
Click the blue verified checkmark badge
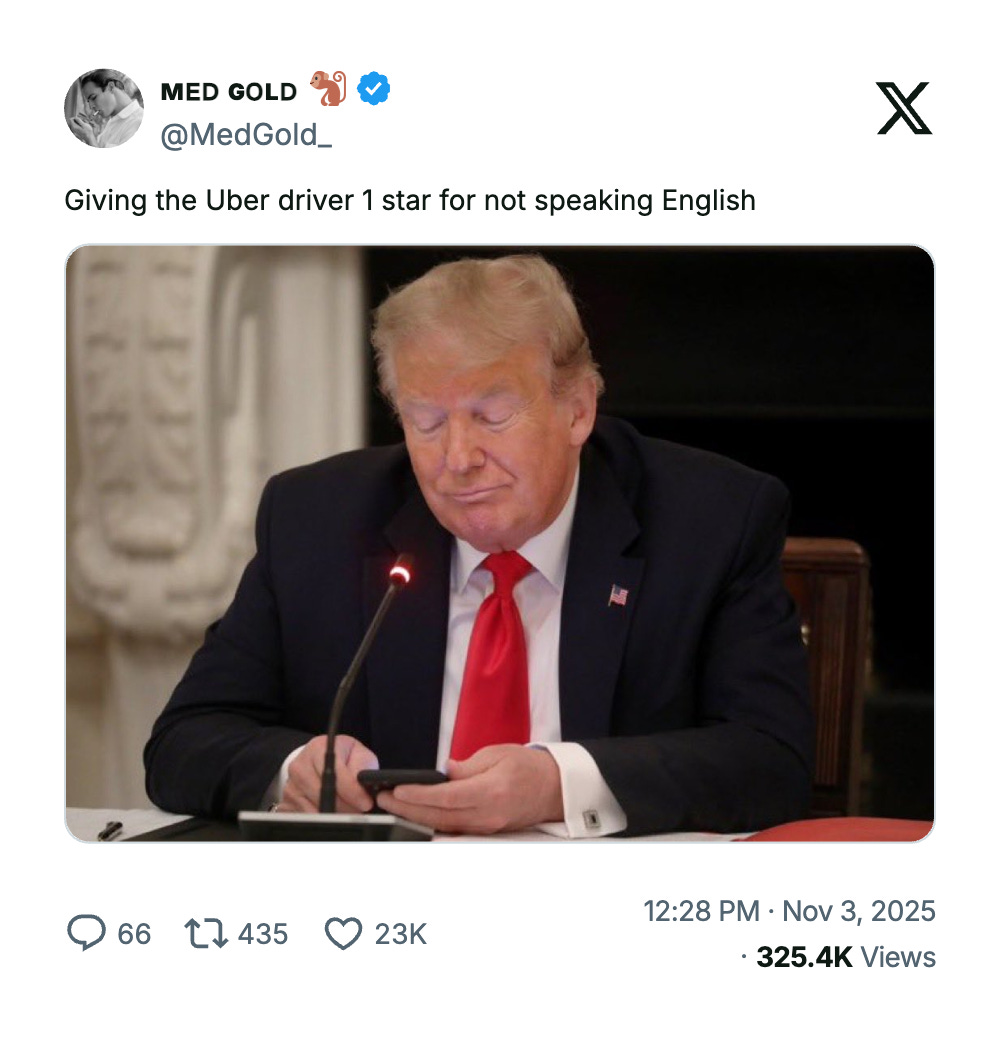coord(374,88)
